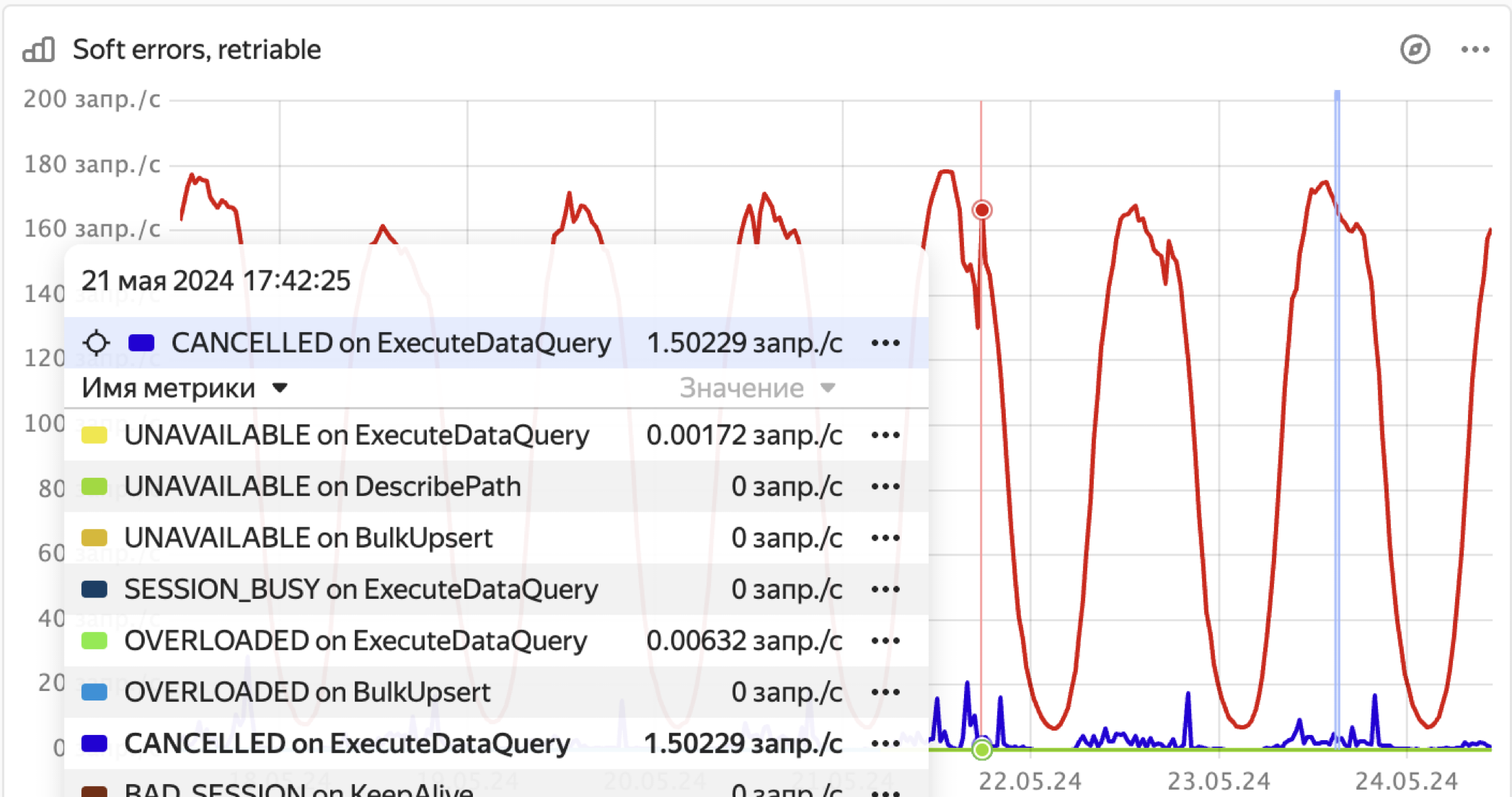Click the bar chart icon beside the title
1512x797 pixels.
point(39,50)
